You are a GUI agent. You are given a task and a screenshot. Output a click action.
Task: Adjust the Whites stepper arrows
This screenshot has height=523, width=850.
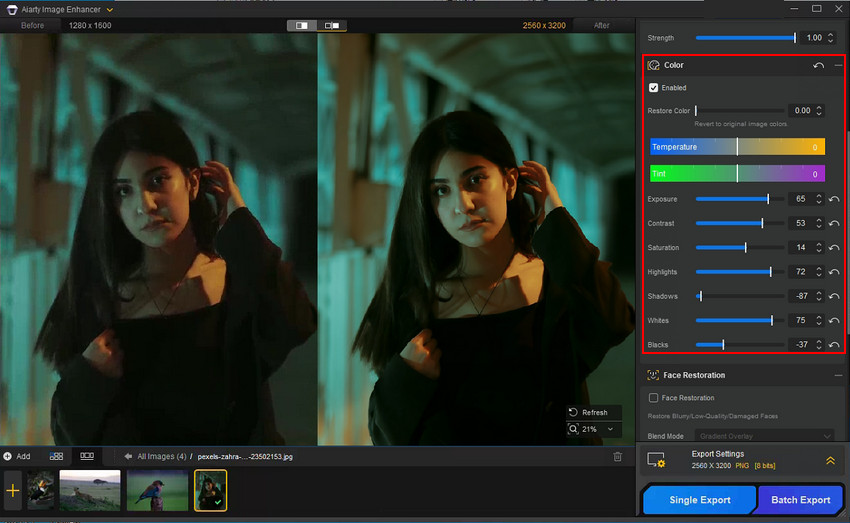click(x=819, y=321)
